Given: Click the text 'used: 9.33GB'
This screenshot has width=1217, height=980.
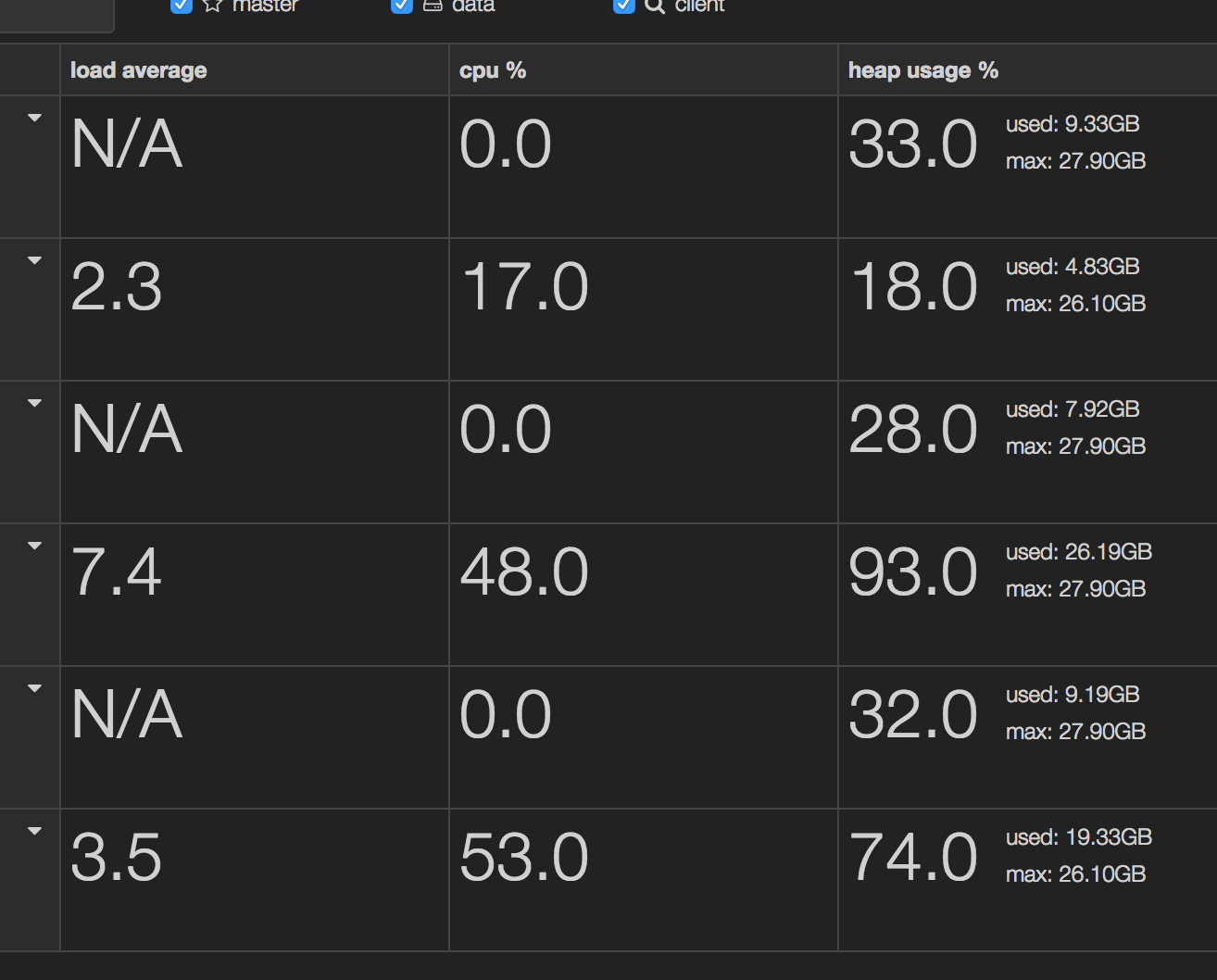Looking at the screenshot, I should 1073,124.
